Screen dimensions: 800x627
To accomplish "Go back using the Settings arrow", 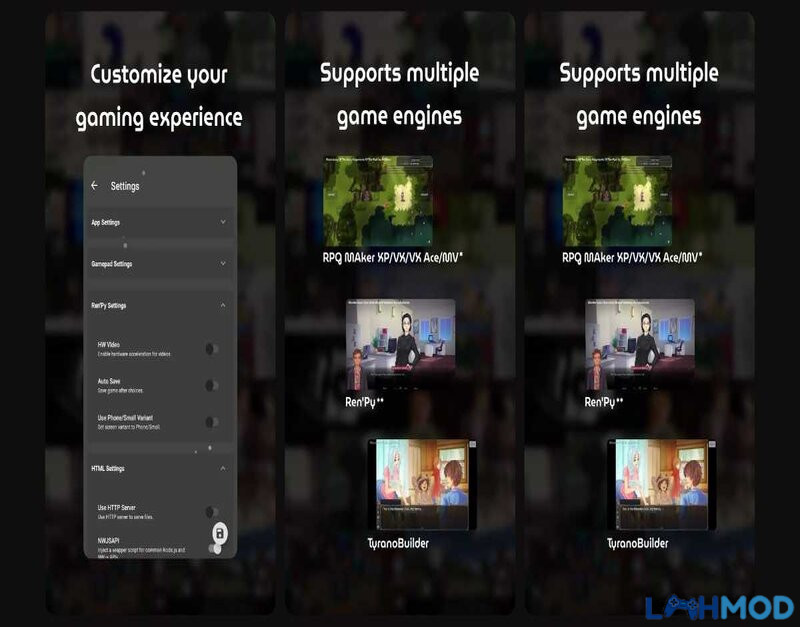I will point(94,186).
